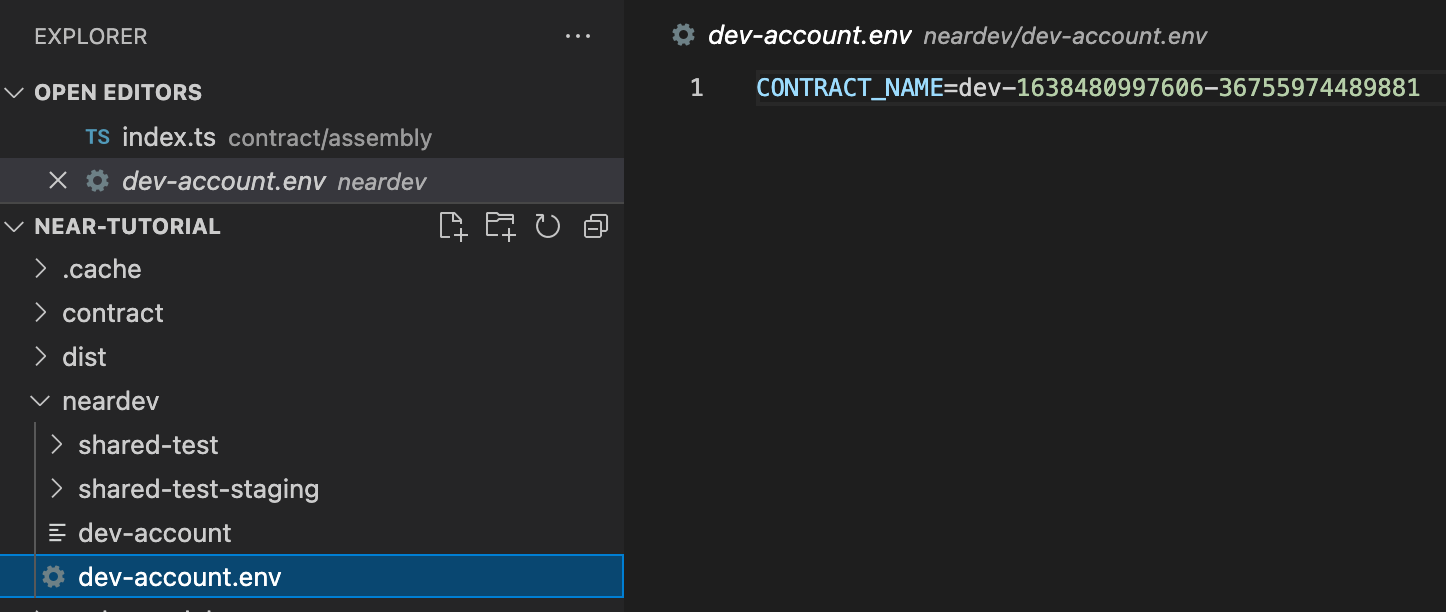Collapse the neardev folder
The height and width of the screenshot is (612, 1446).
click(40, 400)
